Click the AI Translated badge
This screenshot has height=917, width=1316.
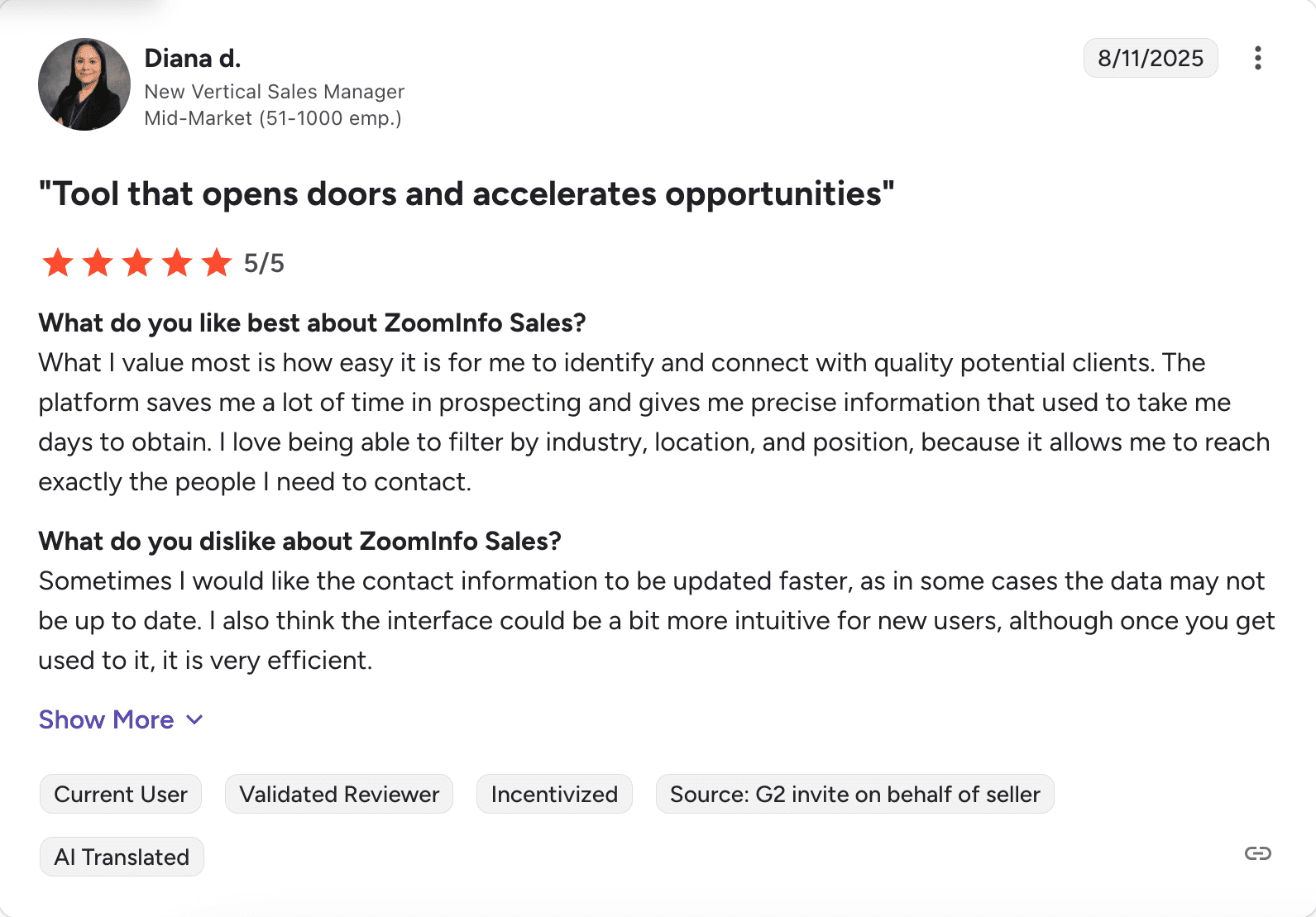(x=122, y=857)
